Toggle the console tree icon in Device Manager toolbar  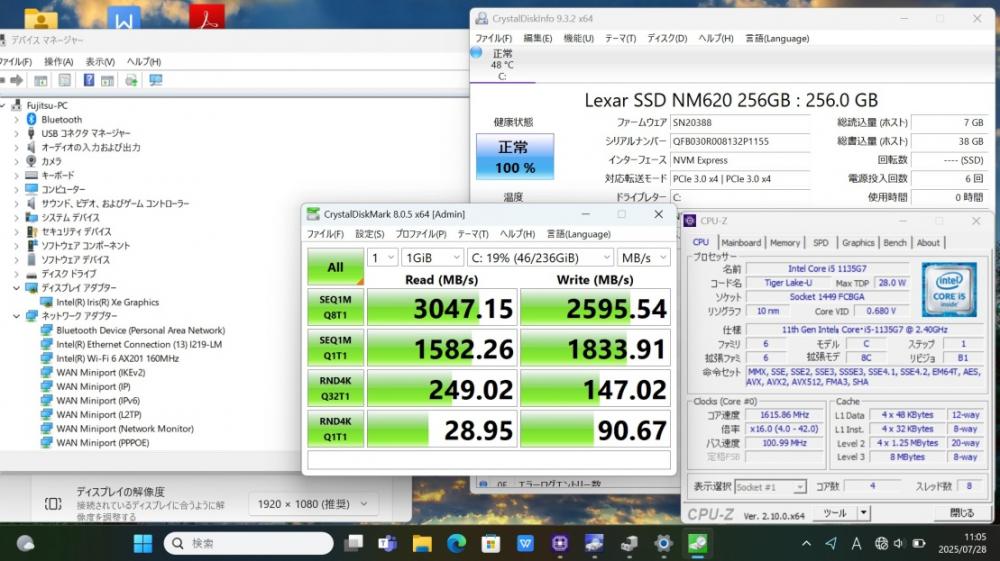click(x=41, y=80)
